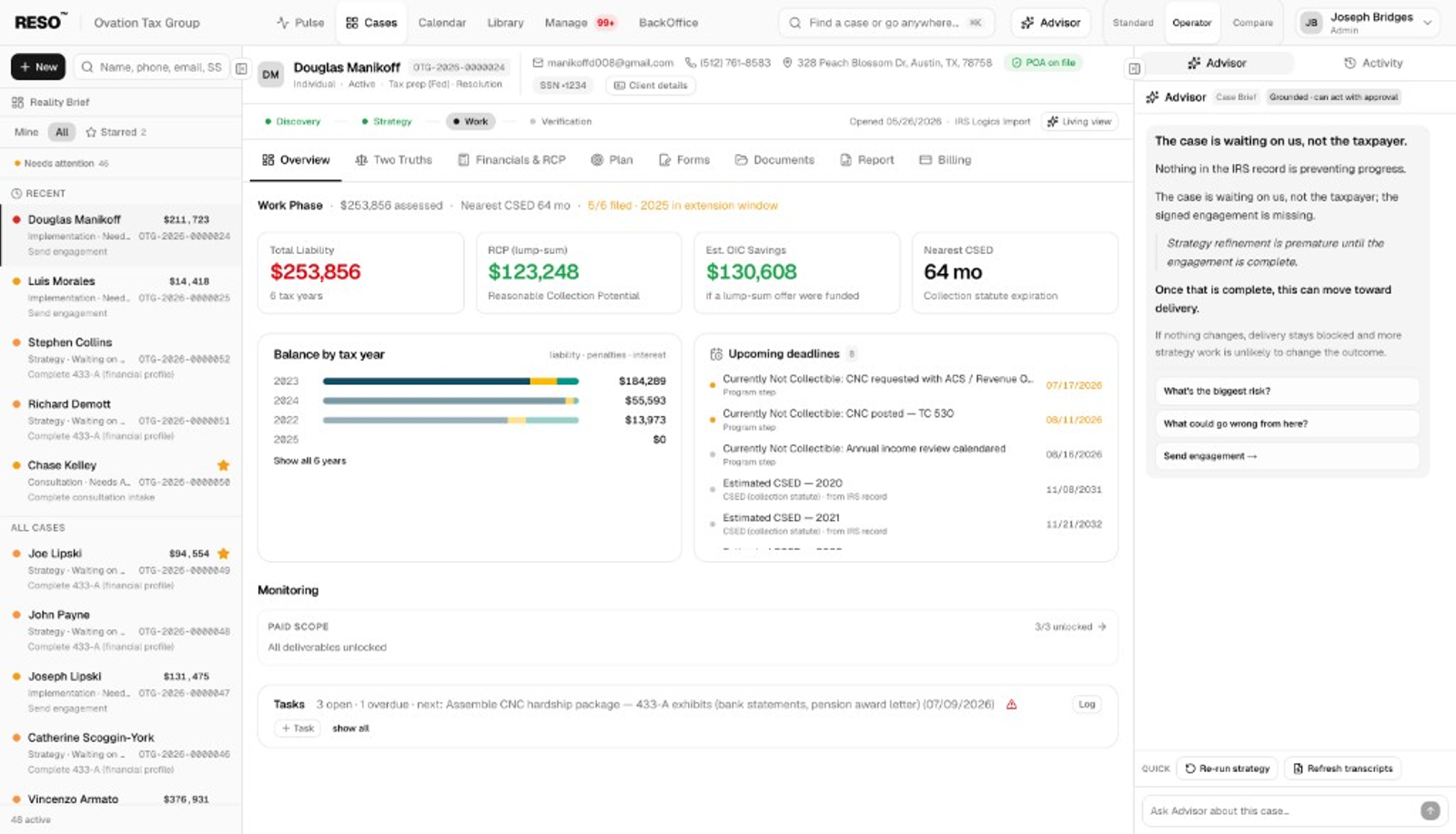Select the Work phase step
Viewport: 1456px width, 834px height.
(470, 121)
